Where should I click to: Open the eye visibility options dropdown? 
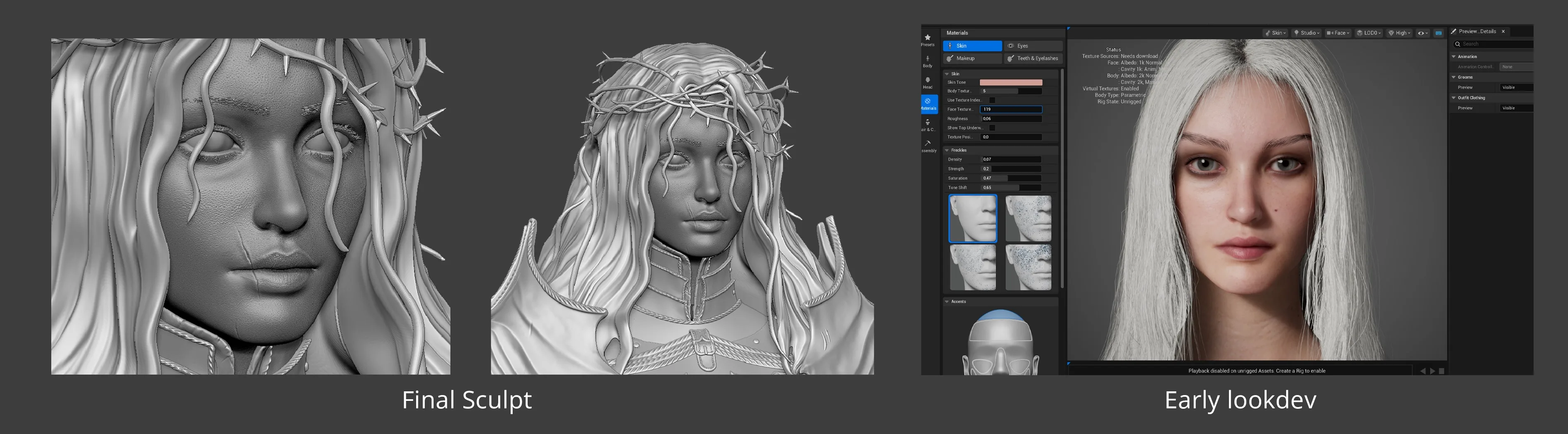click(1423, 33)
